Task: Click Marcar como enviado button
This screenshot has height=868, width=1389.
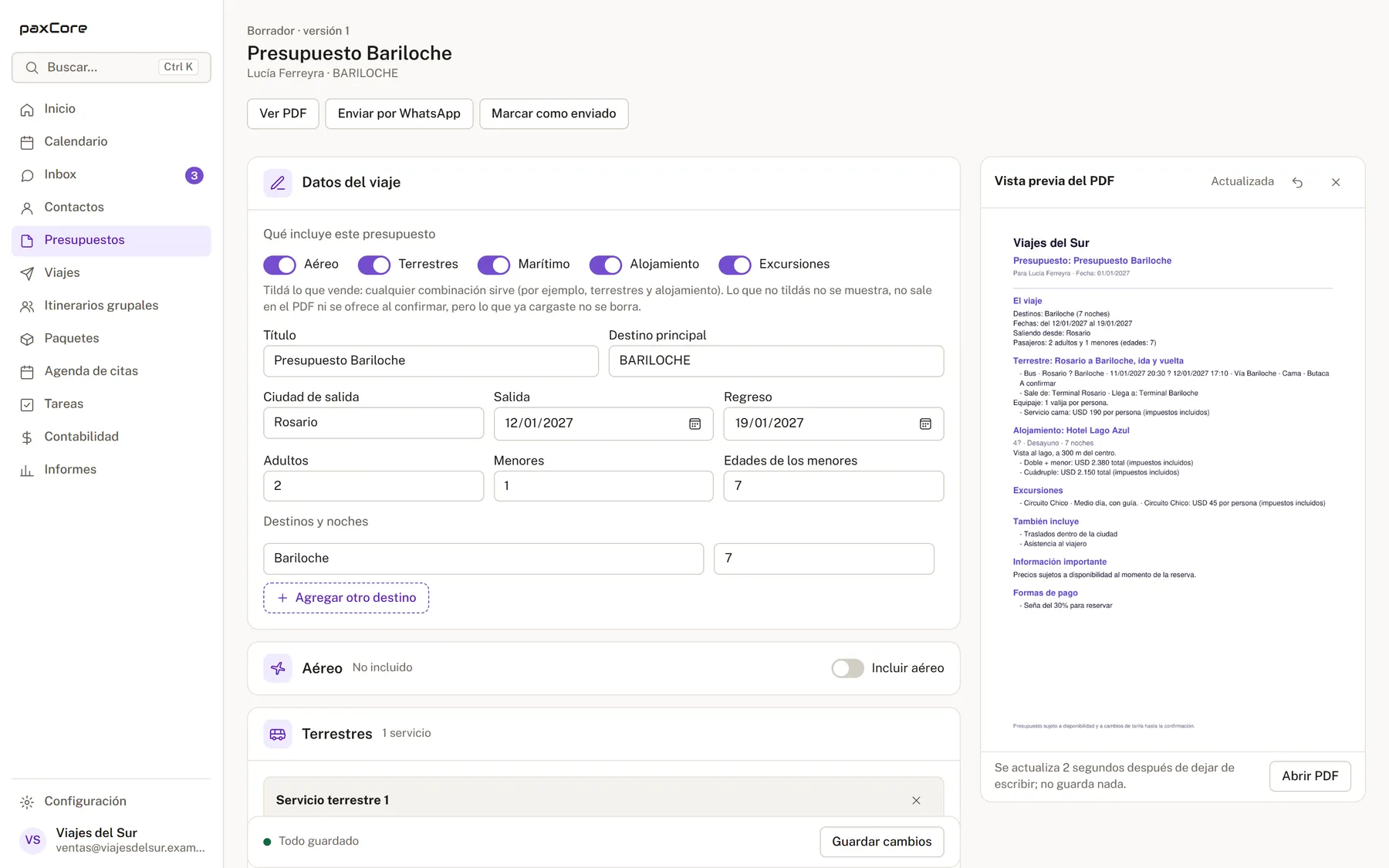Action: click(x=554, y=113)
